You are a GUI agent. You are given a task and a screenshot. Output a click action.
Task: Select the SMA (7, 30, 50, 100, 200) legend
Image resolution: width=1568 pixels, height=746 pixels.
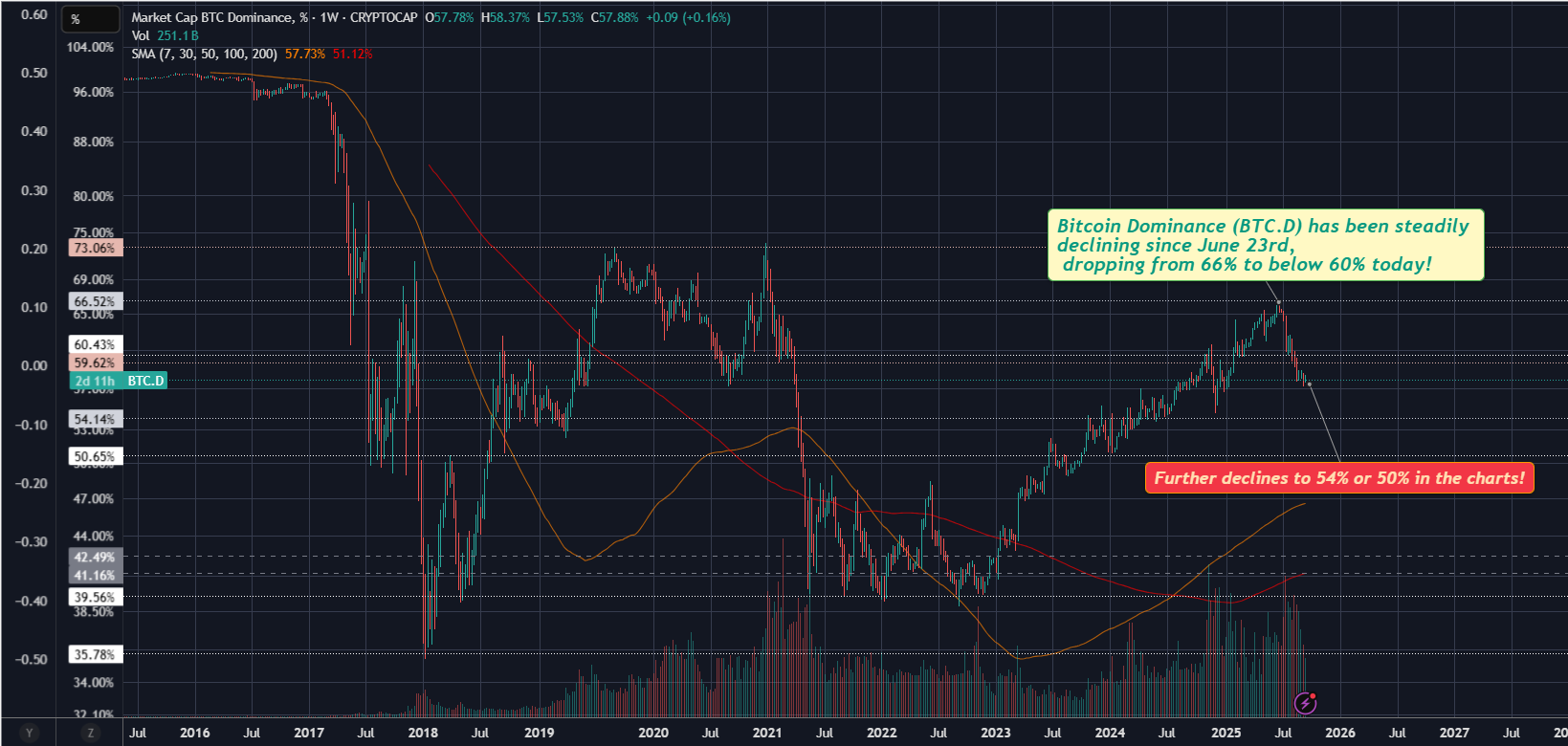[204, 54]
